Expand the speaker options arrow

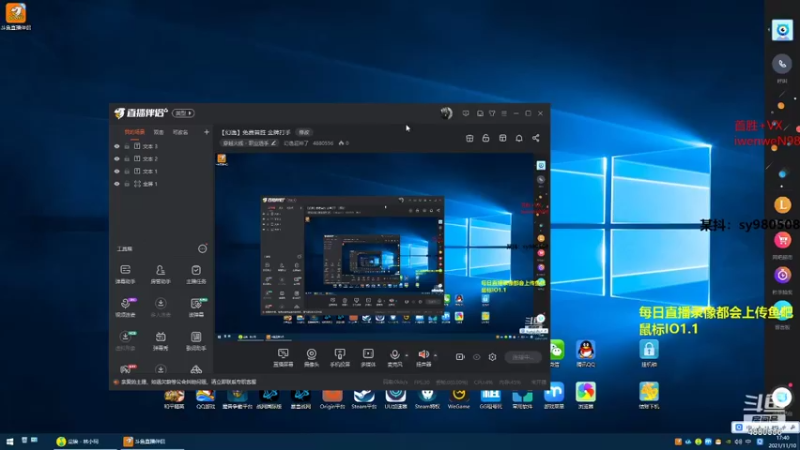[435, 355]
